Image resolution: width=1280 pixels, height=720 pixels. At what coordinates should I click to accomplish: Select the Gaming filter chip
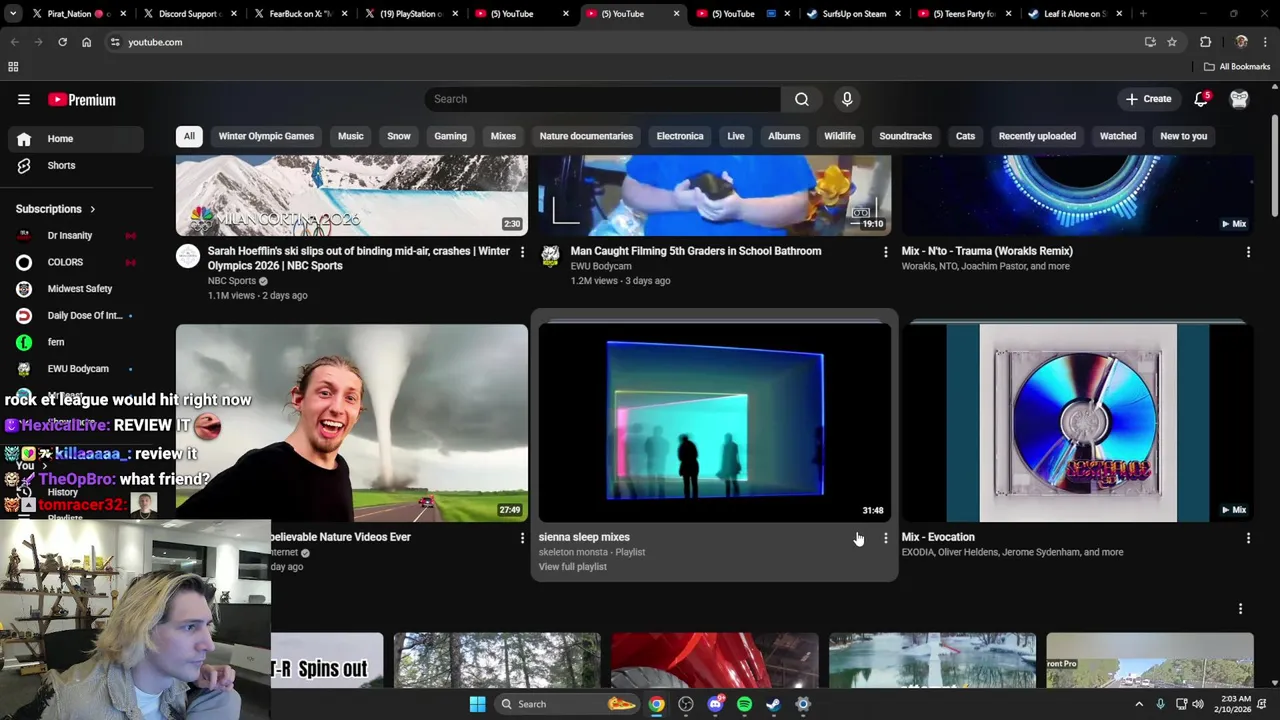coord(450,136)
